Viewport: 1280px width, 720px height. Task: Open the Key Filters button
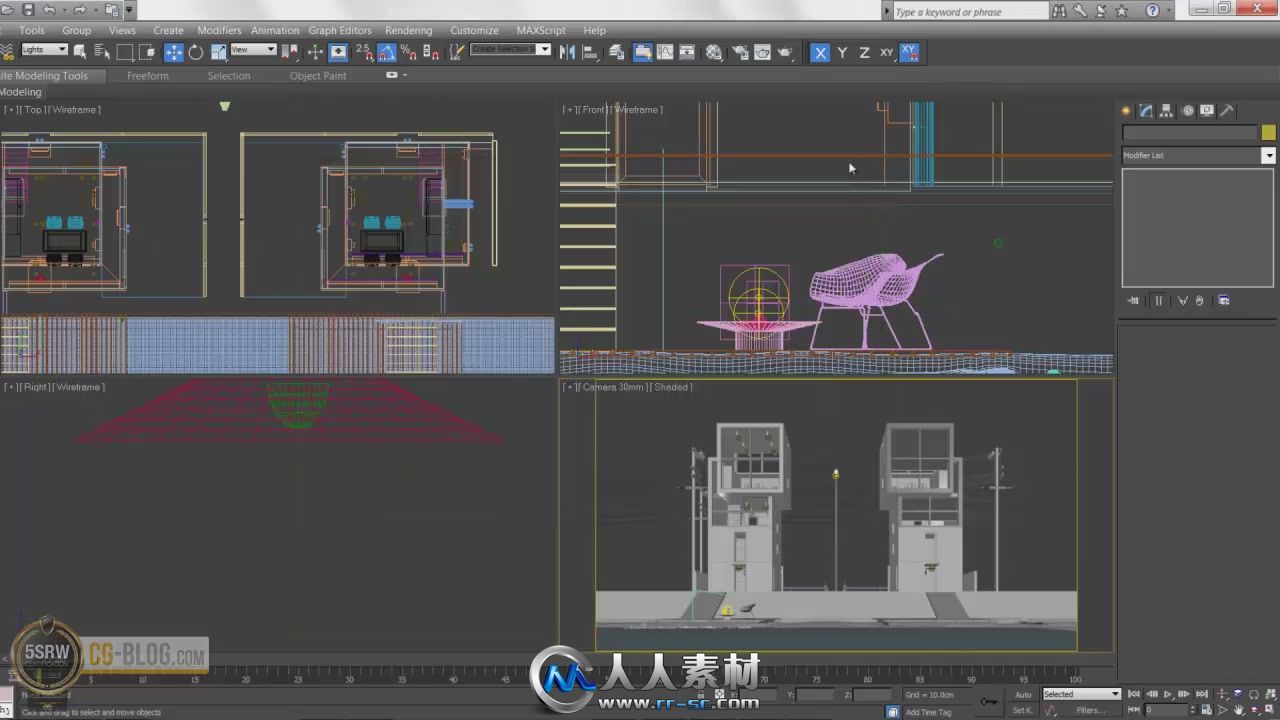[1092, 710]
